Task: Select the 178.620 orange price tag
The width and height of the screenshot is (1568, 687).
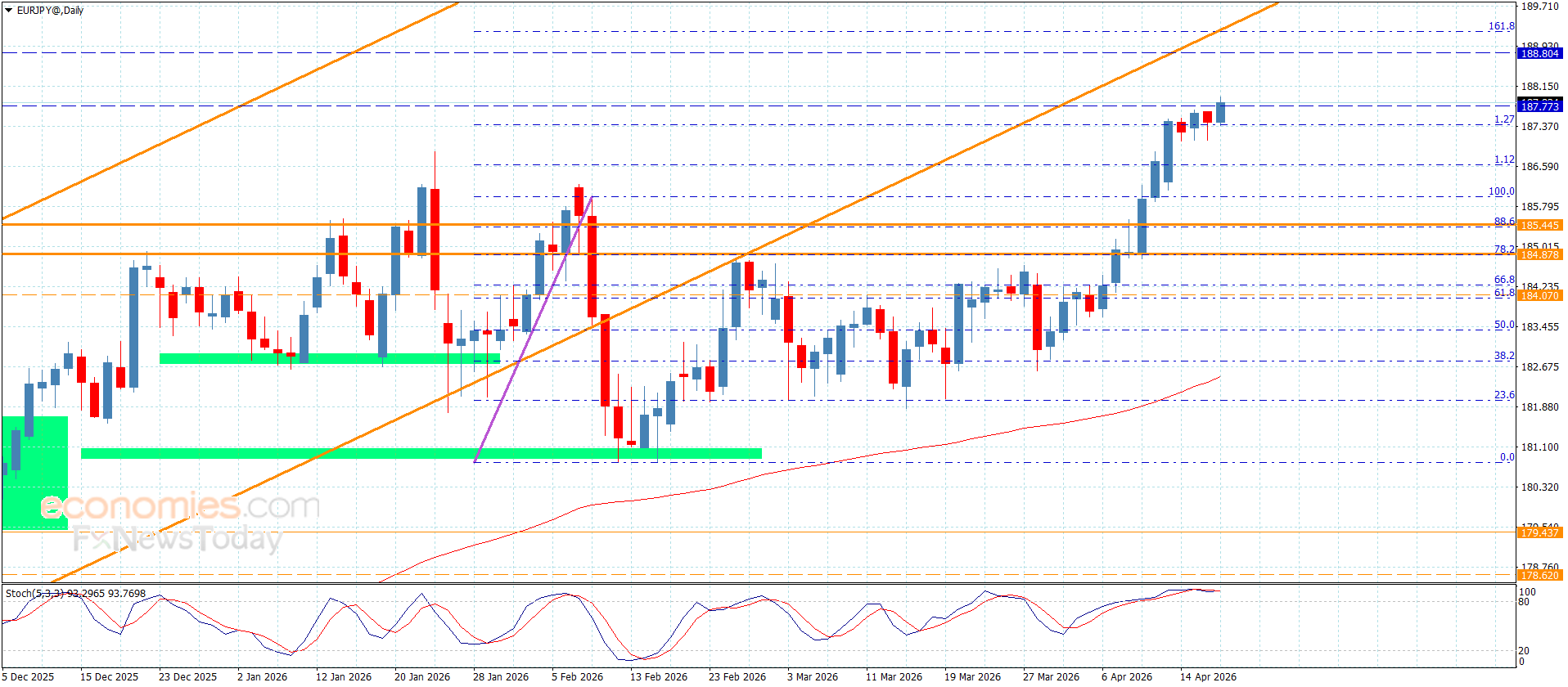Action: pyautogui.click(x=1539, y=575)
